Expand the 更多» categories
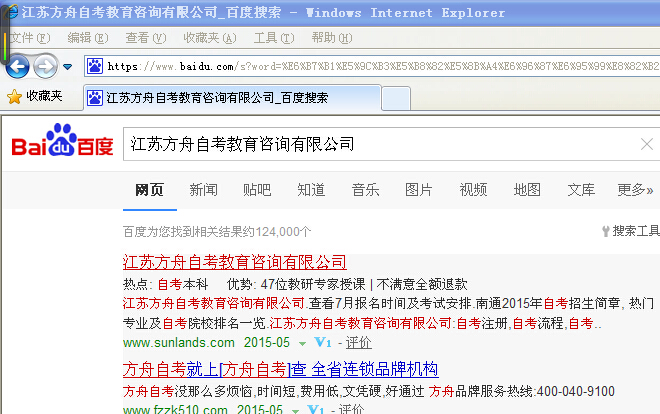Image resolution: width=660 pixels, height=414 pixels. coord(635,190)
